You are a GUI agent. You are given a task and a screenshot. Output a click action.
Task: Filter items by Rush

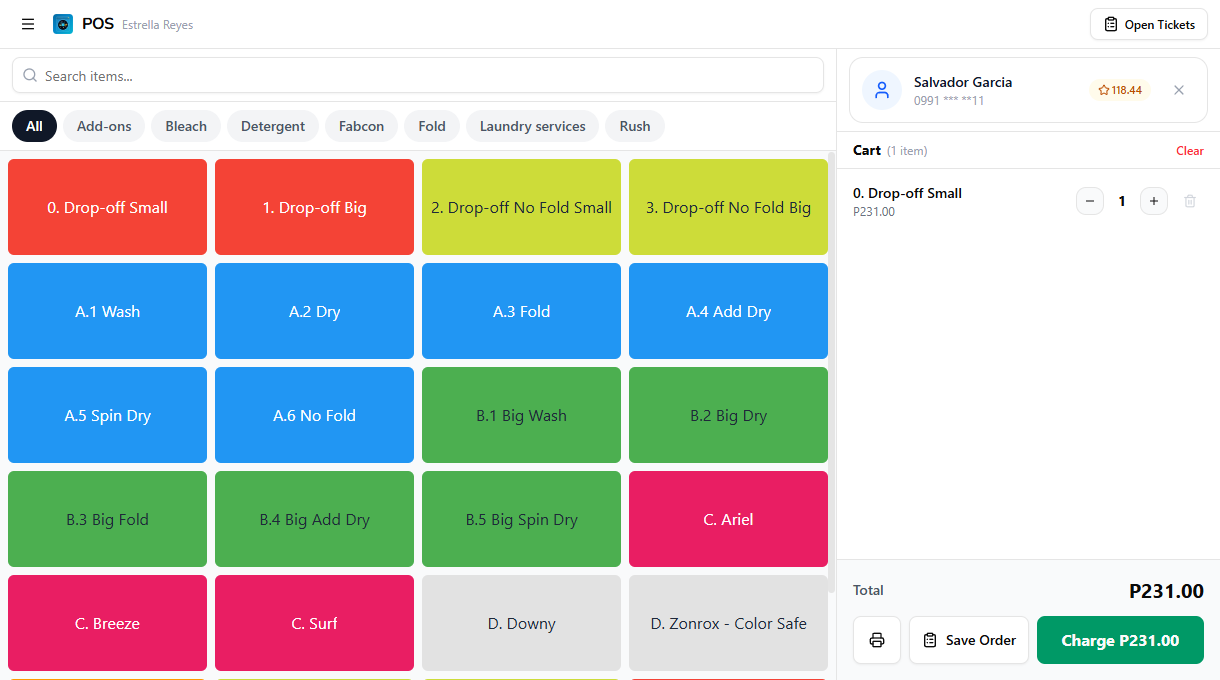635,126
